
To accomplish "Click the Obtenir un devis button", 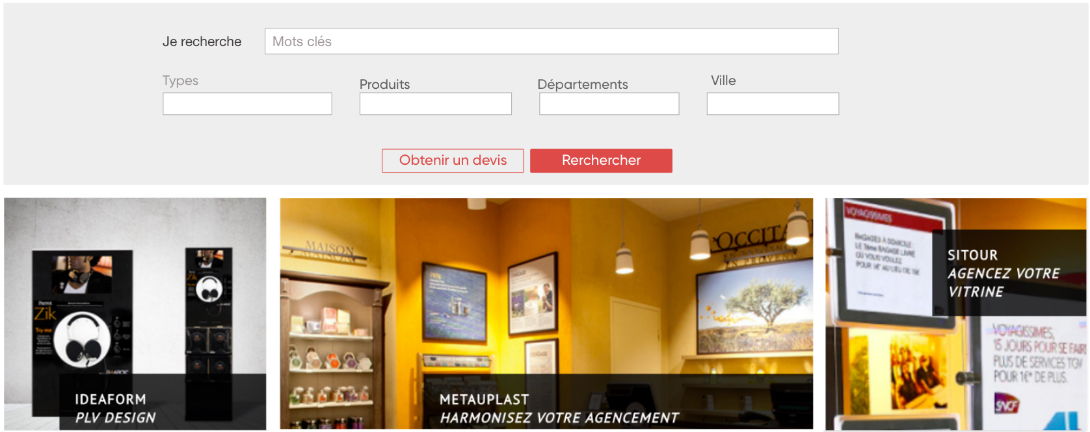I will click(x=453, y=161).
